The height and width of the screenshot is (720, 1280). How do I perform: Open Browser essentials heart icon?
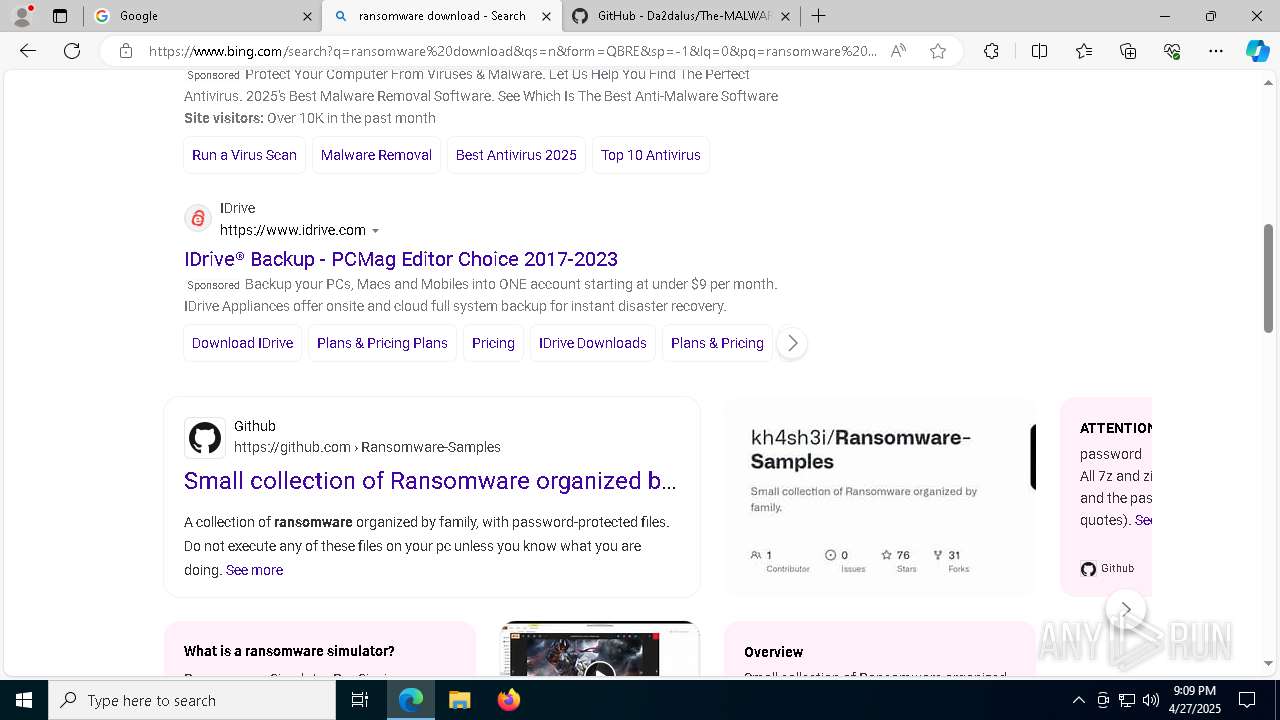1172,51
